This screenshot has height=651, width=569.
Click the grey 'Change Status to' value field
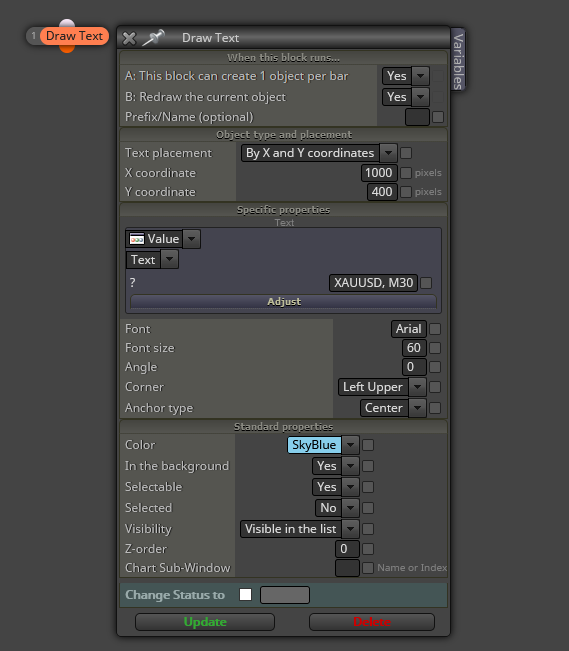click(285, 595)
